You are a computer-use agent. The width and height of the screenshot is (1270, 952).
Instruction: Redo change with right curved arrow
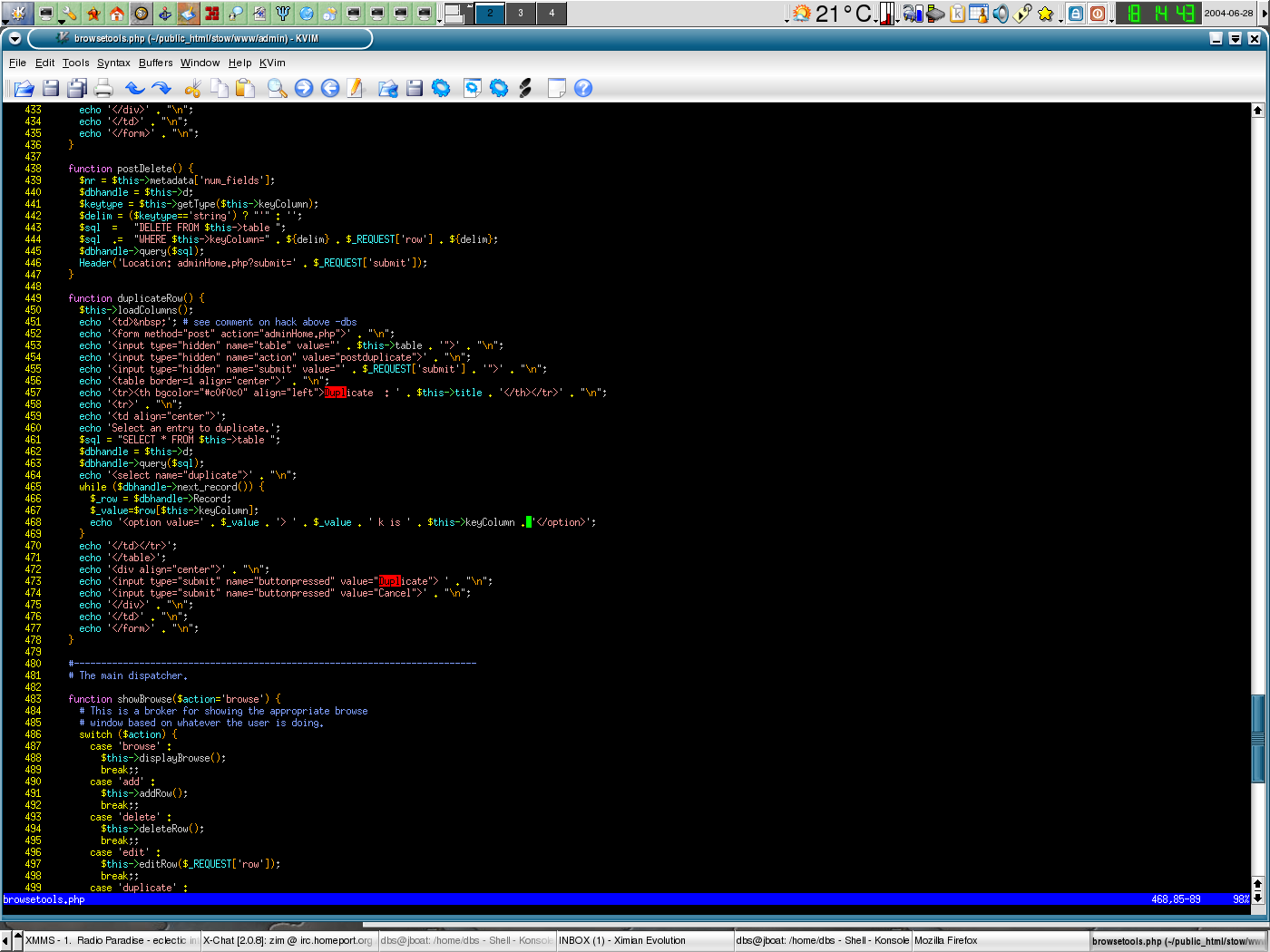tap(161, 88)
